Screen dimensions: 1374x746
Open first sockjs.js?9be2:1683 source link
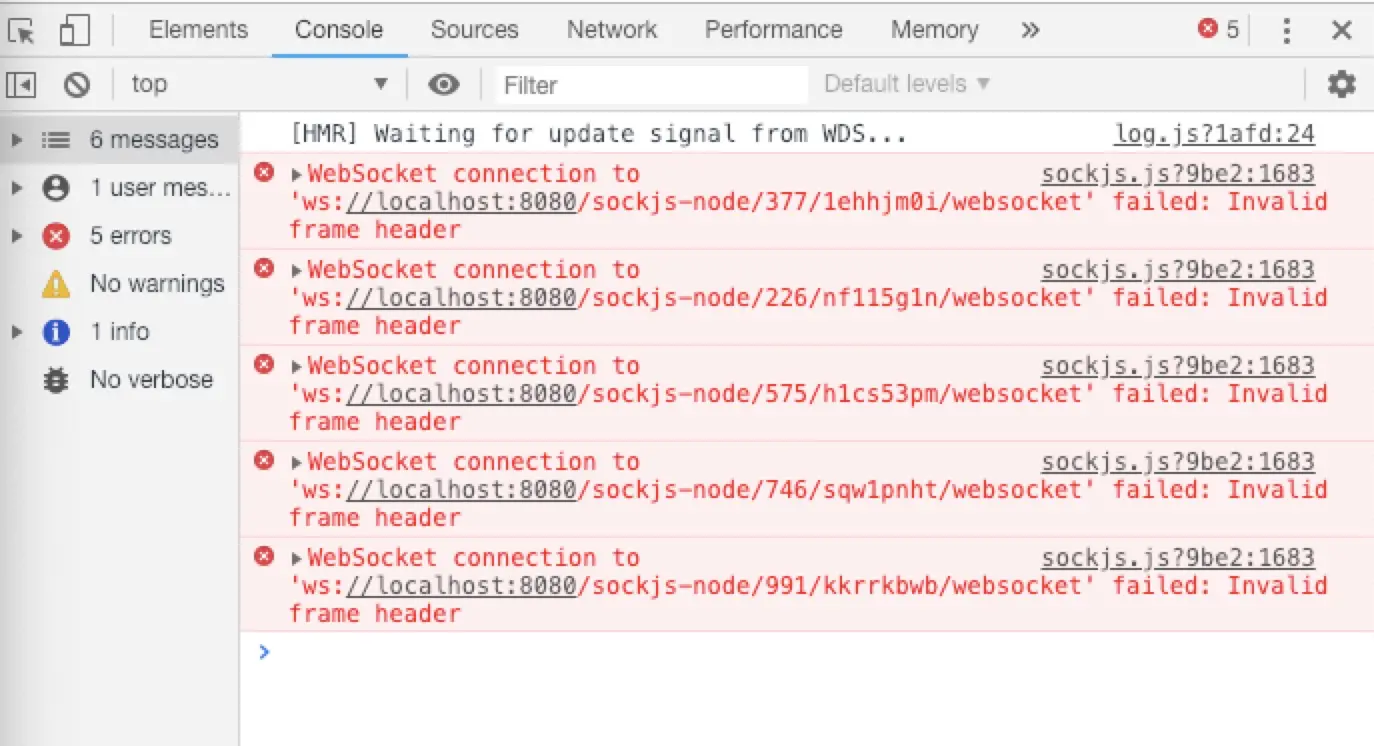tap(1178, 175)
